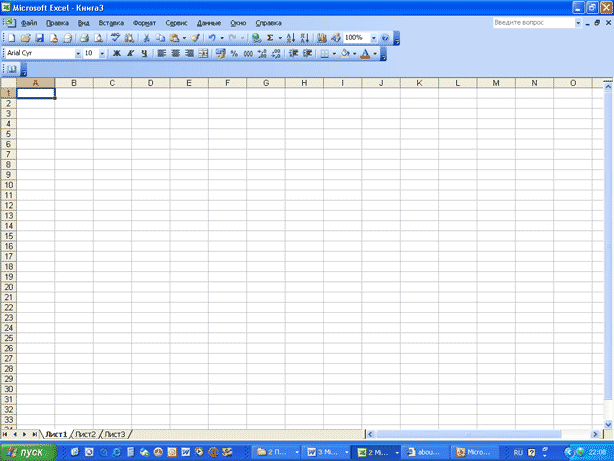Image resolution: width=614 pixels, height=461 pixels.
Task: Click the RU language indicator
Action: pyautogui.click(x=518, y=452)
